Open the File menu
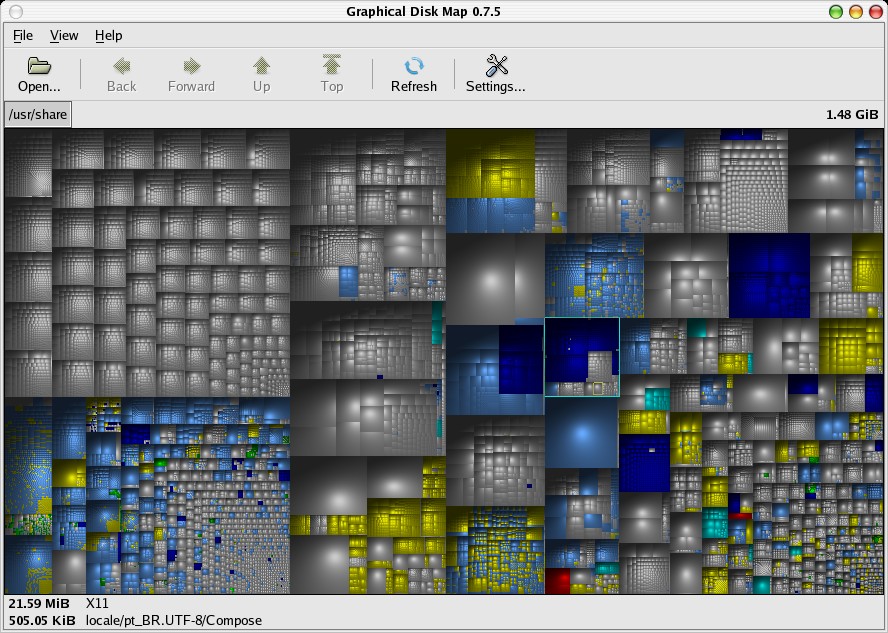Image resolution: width=888 pixels, height=633 pixels. pos(23,35)
